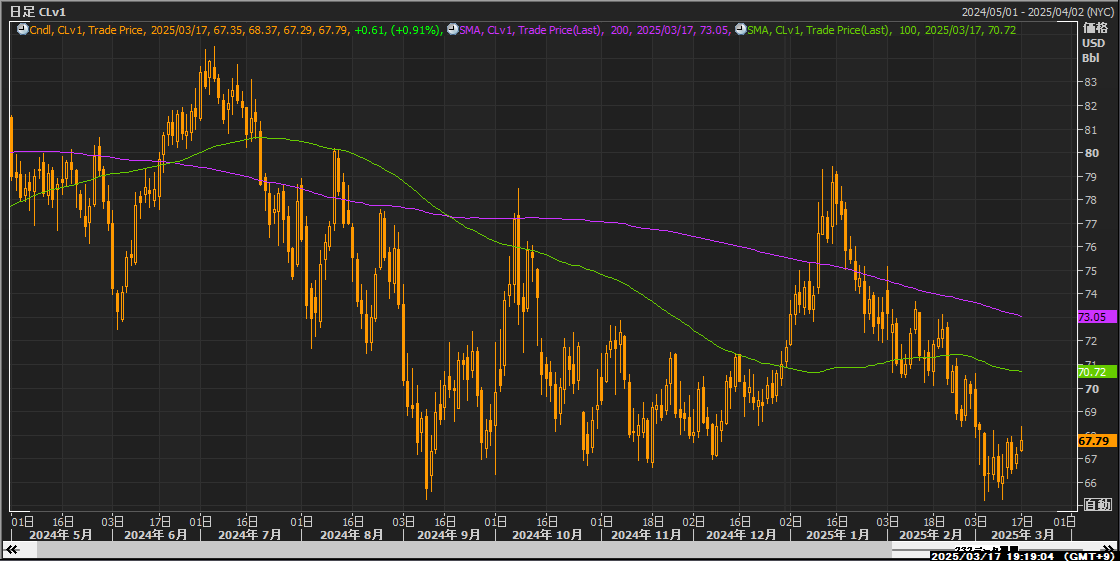Click the 2024年 7月 month label
This screenshot has height=561, width=1120.
[x=249, y=535]
